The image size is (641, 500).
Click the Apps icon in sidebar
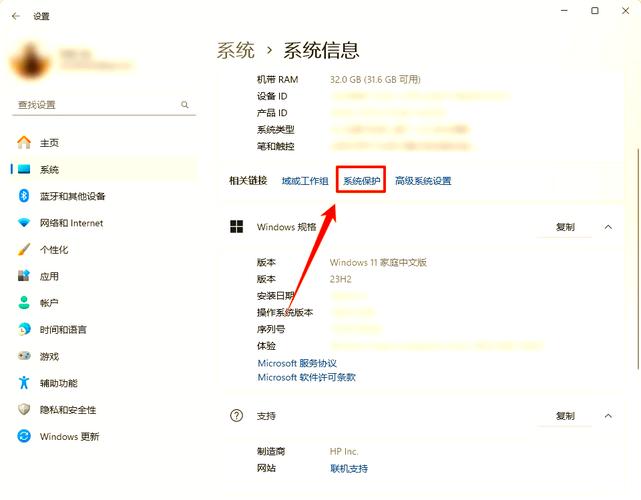[x=24, y=276]
